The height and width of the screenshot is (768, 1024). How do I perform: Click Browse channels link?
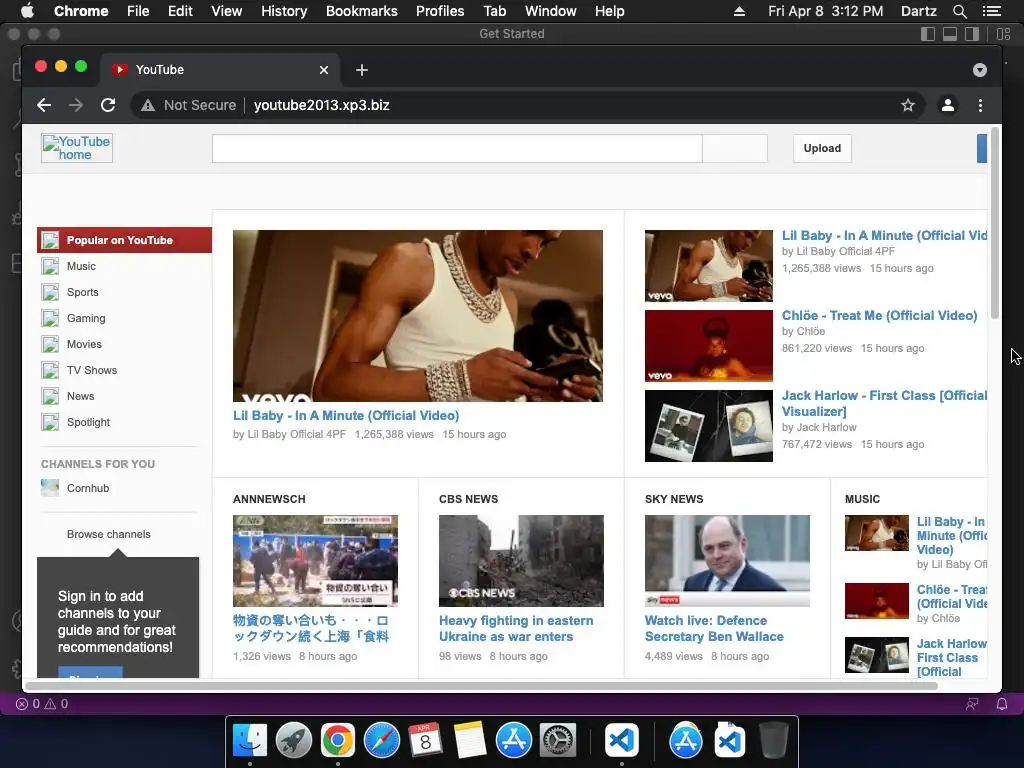(x=108, y=534)
